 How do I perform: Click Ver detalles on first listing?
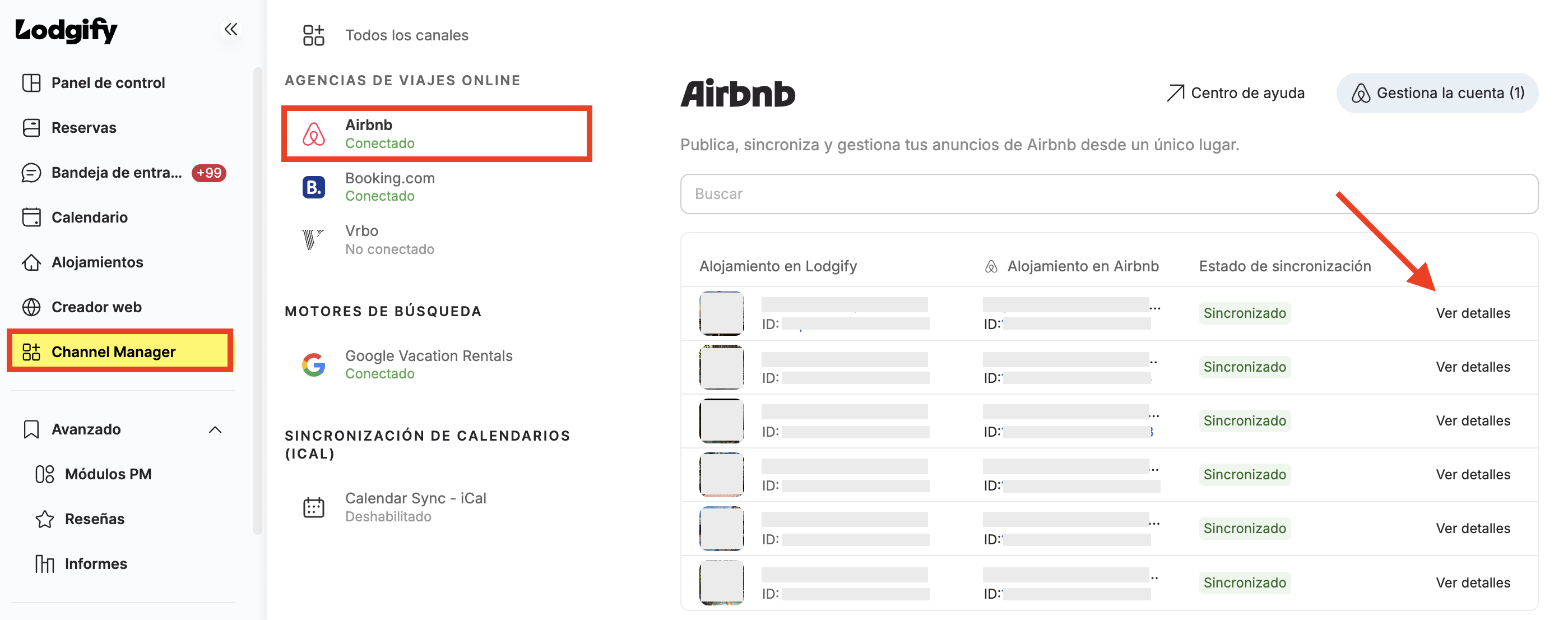tap(1473, 313)
